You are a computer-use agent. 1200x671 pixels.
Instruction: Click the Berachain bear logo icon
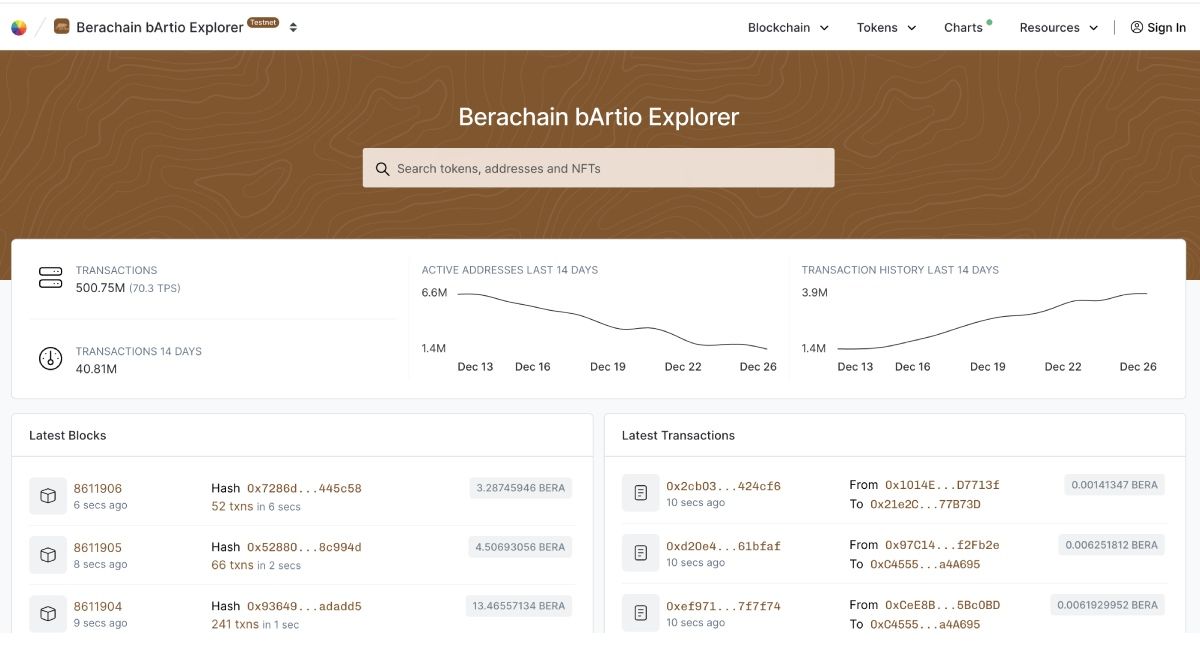pyautogui.click(x=62, y=28)
